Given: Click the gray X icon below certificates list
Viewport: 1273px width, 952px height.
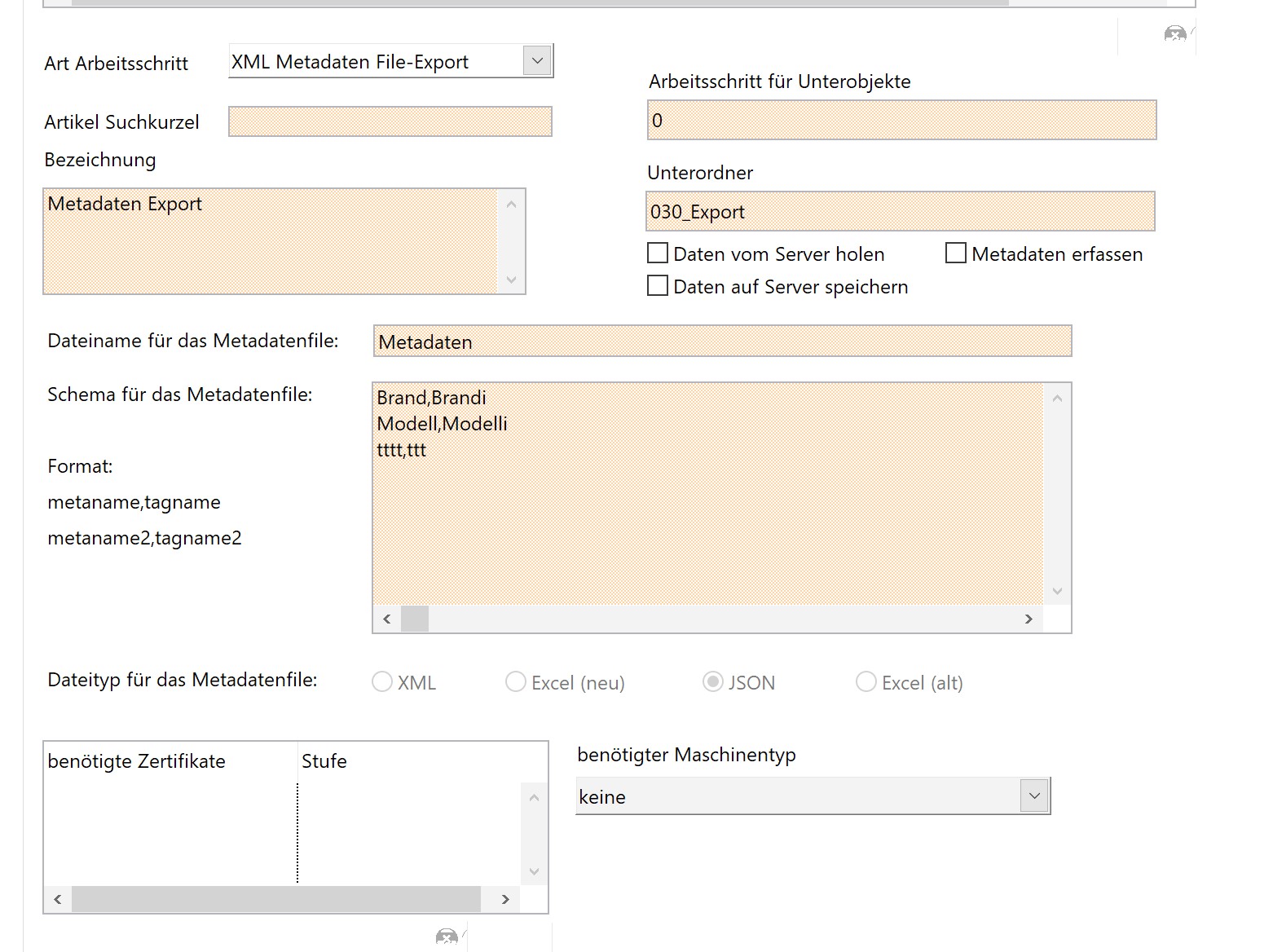Looking at the screenshot, I should click(x=447, y=937).
